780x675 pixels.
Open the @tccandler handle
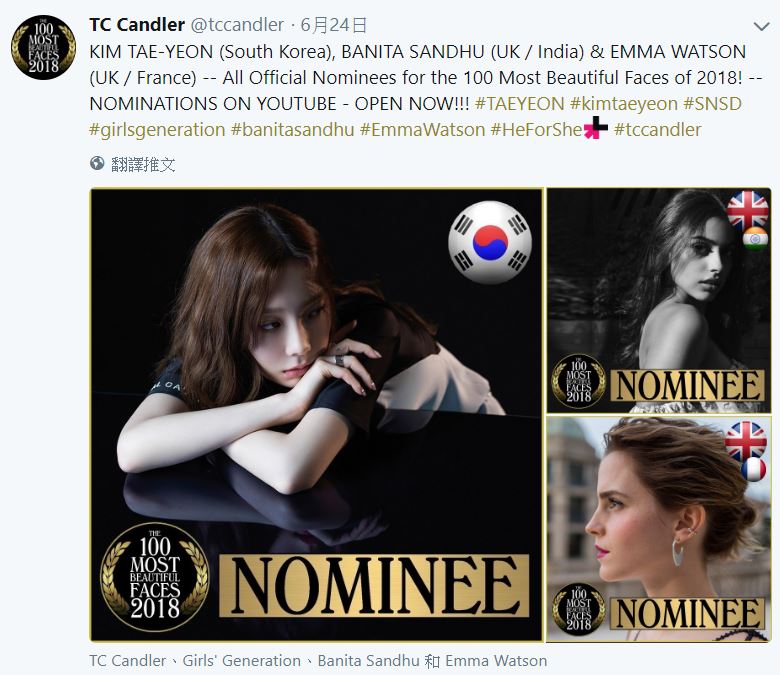tap(237, 24)
